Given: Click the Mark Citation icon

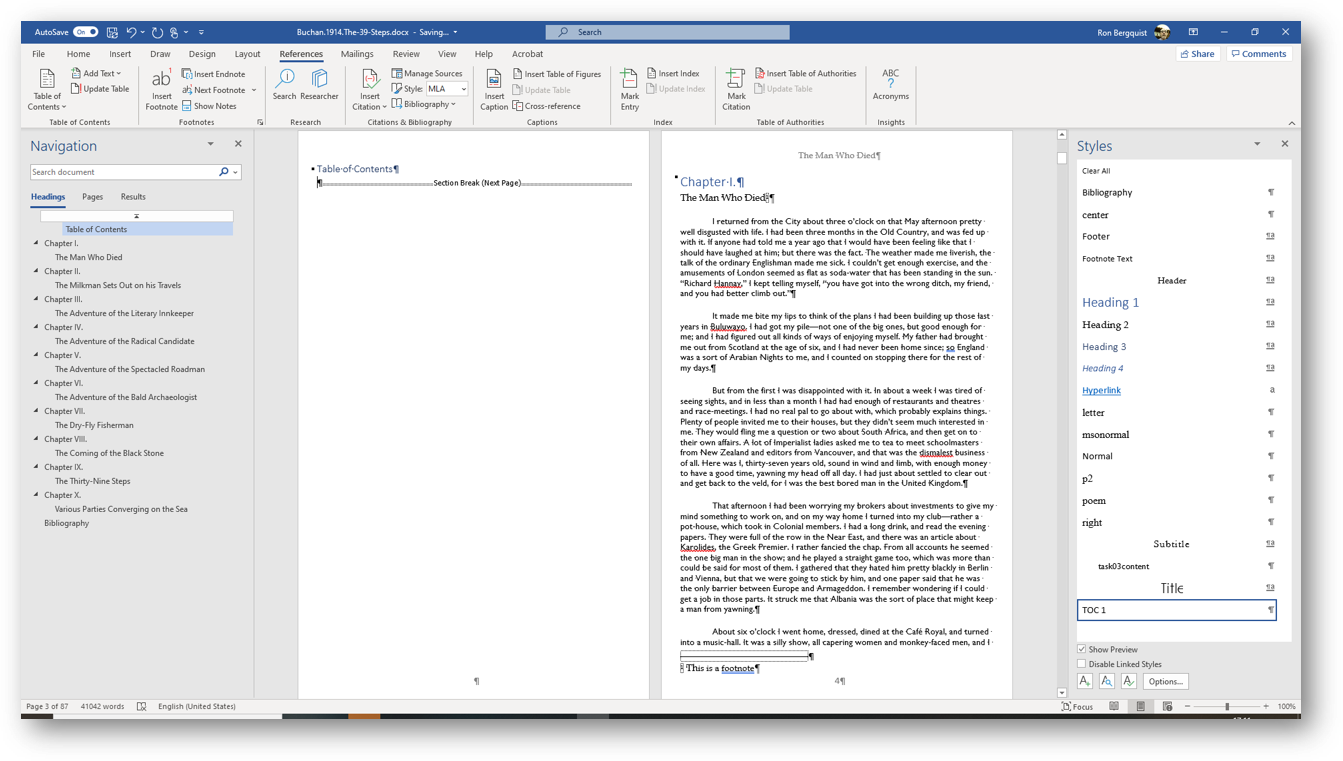Looking at the screenshot, I should click(735, 81).
